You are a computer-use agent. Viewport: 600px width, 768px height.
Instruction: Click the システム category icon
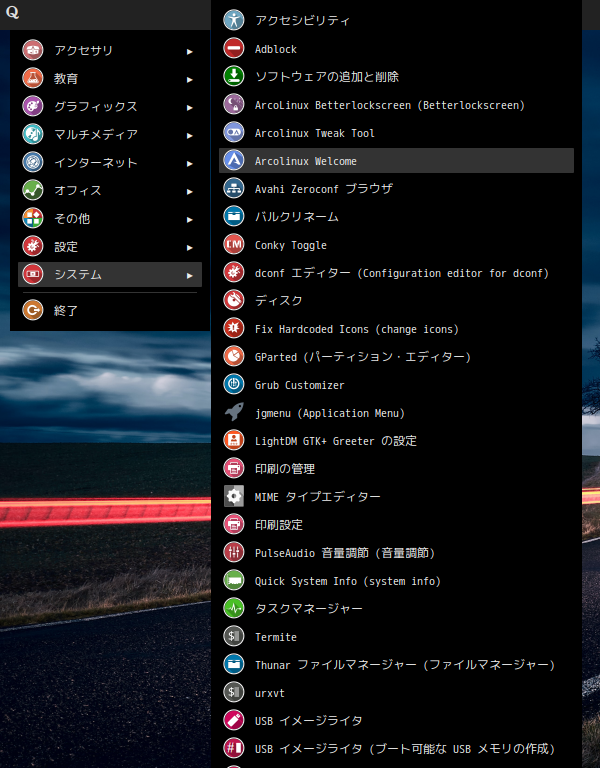tap(33, 274)
